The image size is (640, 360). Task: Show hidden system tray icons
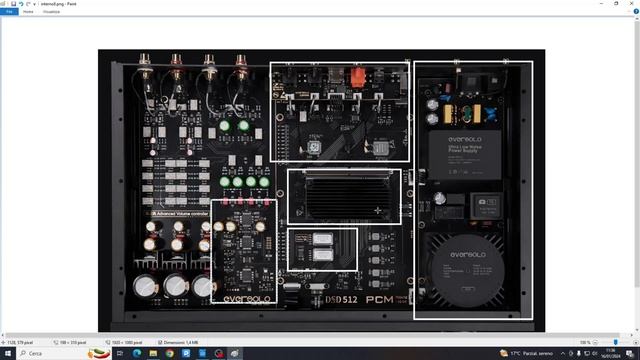[x=563, y=353]
